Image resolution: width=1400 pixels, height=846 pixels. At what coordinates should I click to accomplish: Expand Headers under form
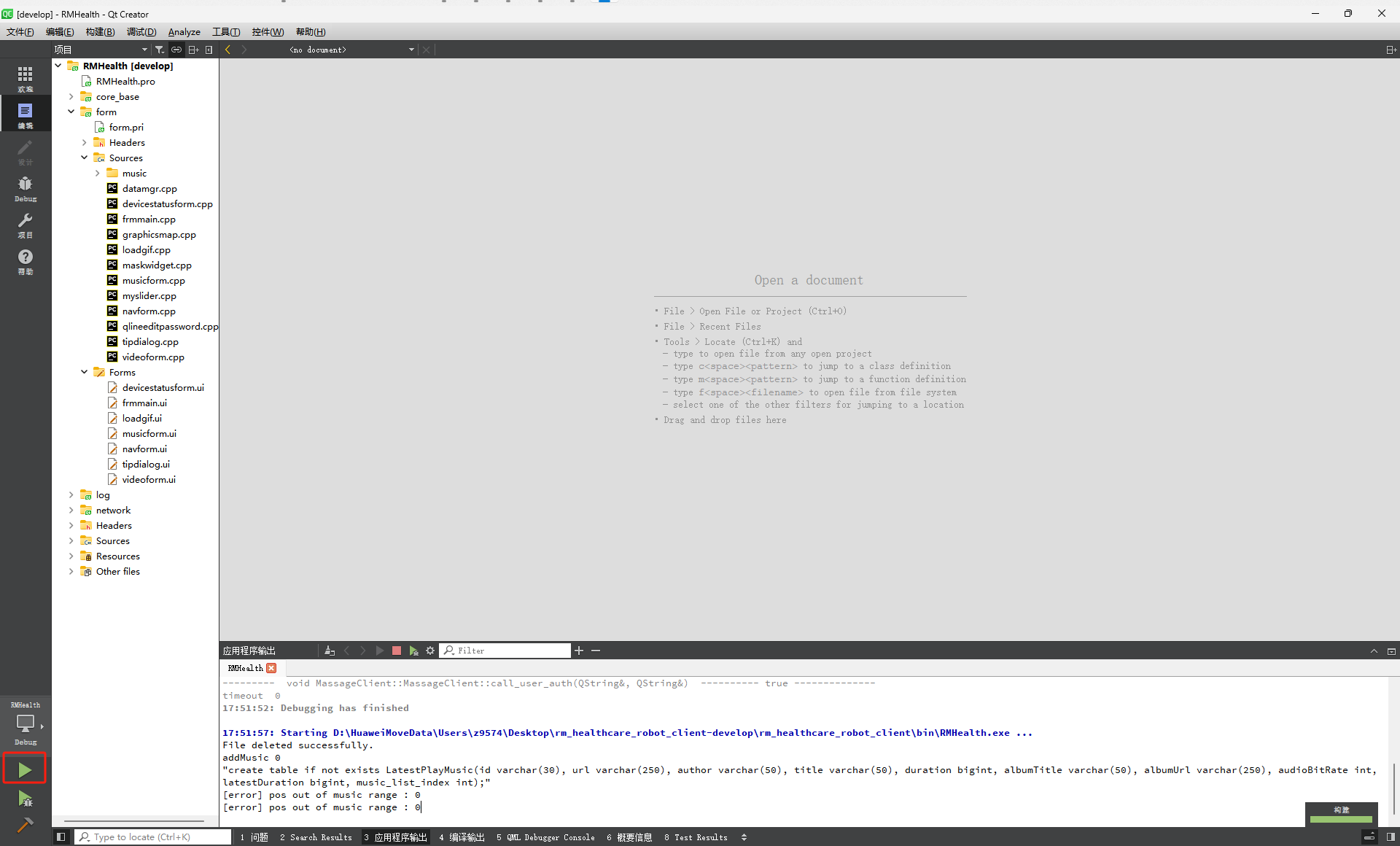click(85, 142)
